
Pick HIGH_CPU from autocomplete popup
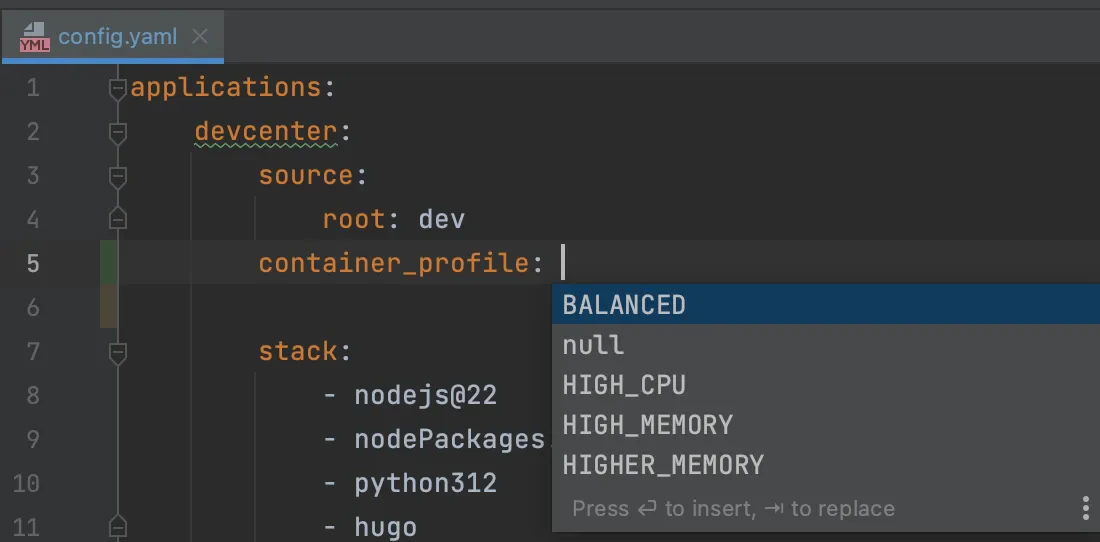(826, 385)
